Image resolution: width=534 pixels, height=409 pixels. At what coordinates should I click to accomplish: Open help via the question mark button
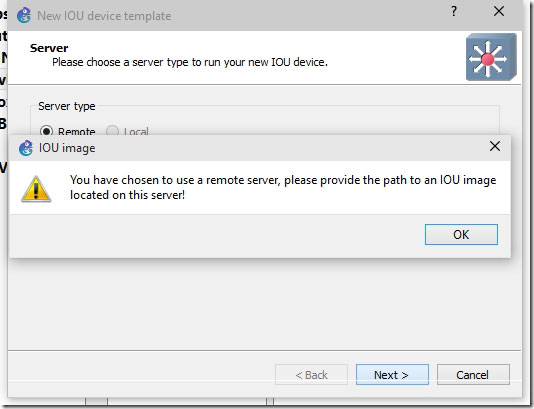(454, 12)
